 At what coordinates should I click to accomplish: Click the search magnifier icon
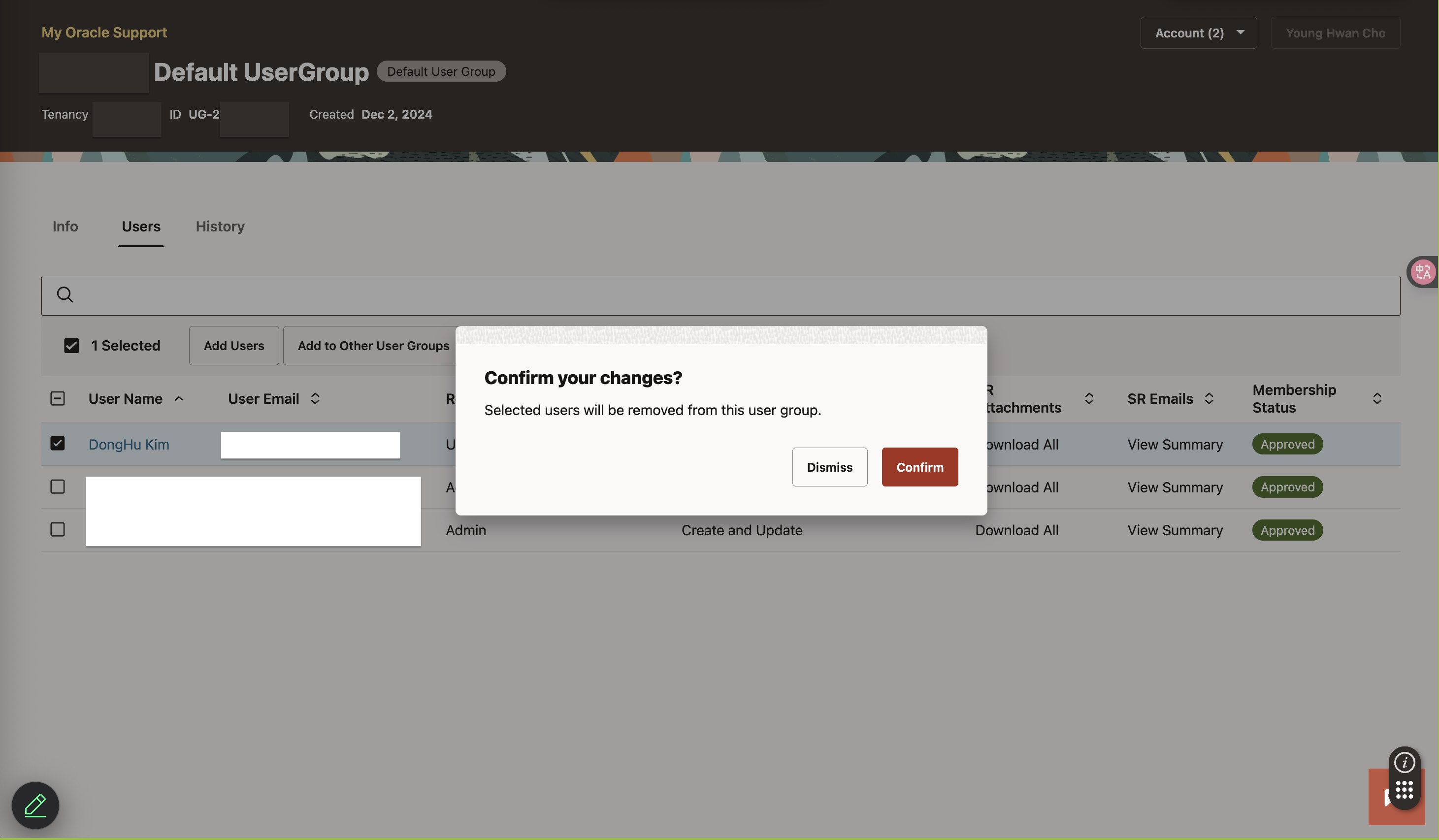tap(65, 294)
